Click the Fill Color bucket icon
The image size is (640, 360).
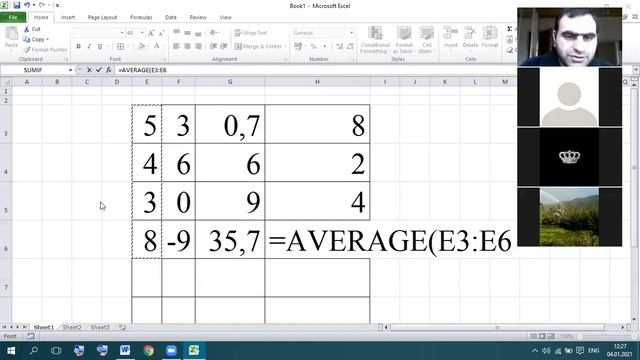point(141,47)
